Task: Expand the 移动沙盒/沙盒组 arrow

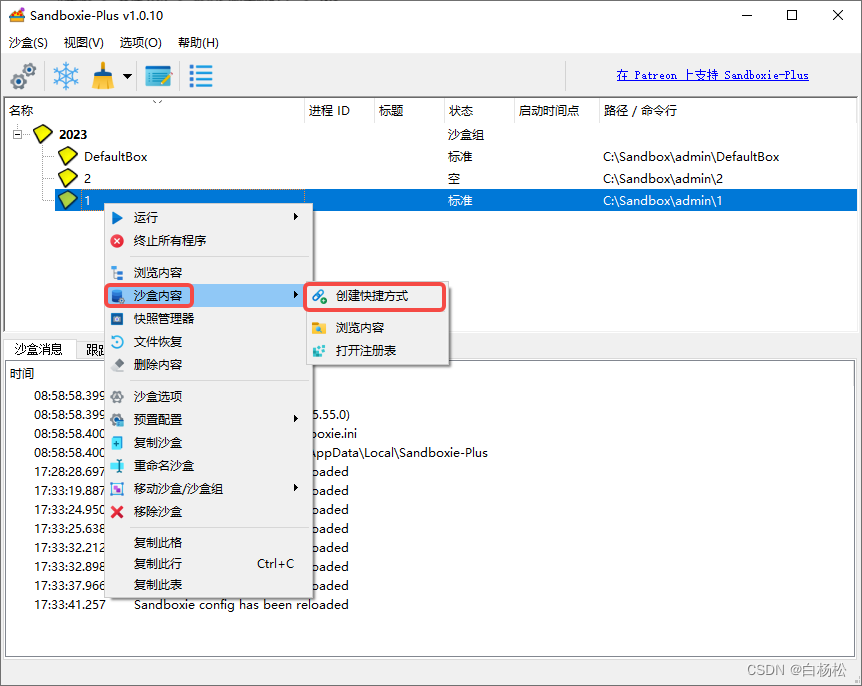Action: [x=296, y=488]
